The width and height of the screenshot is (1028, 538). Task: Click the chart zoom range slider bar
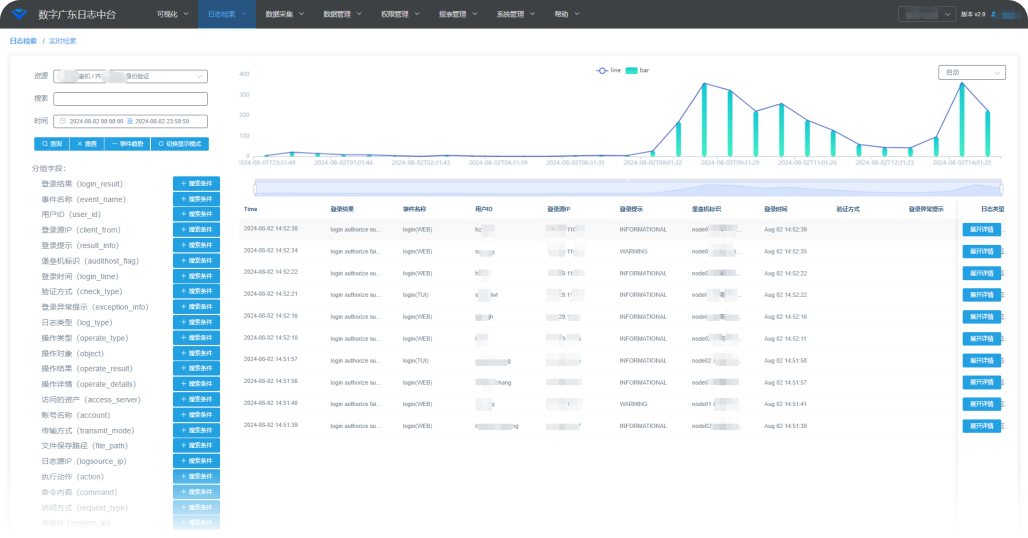[x=627, y=187]
